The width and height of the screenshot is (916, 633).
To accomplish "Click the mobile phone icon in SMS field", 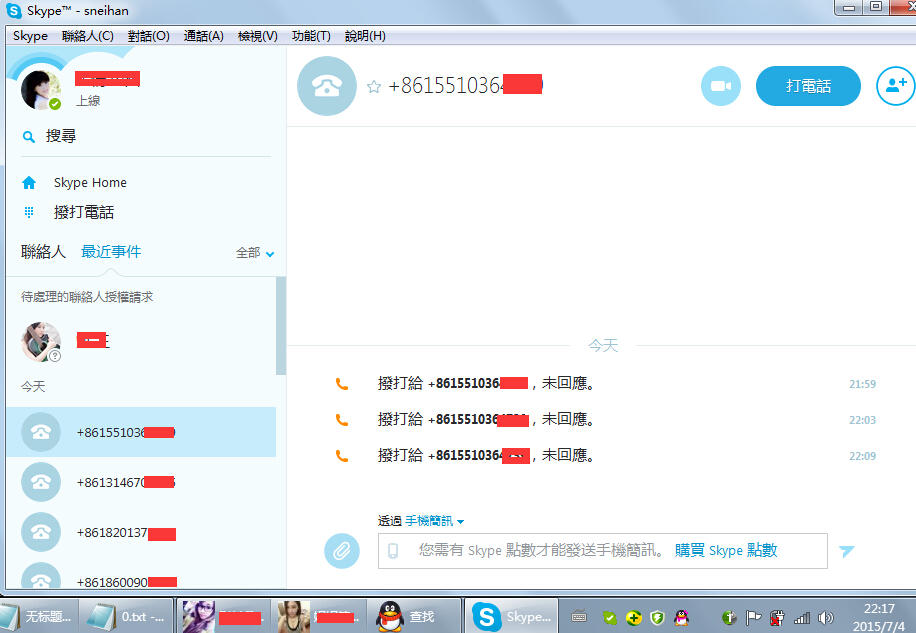I will tap(393, 551).
